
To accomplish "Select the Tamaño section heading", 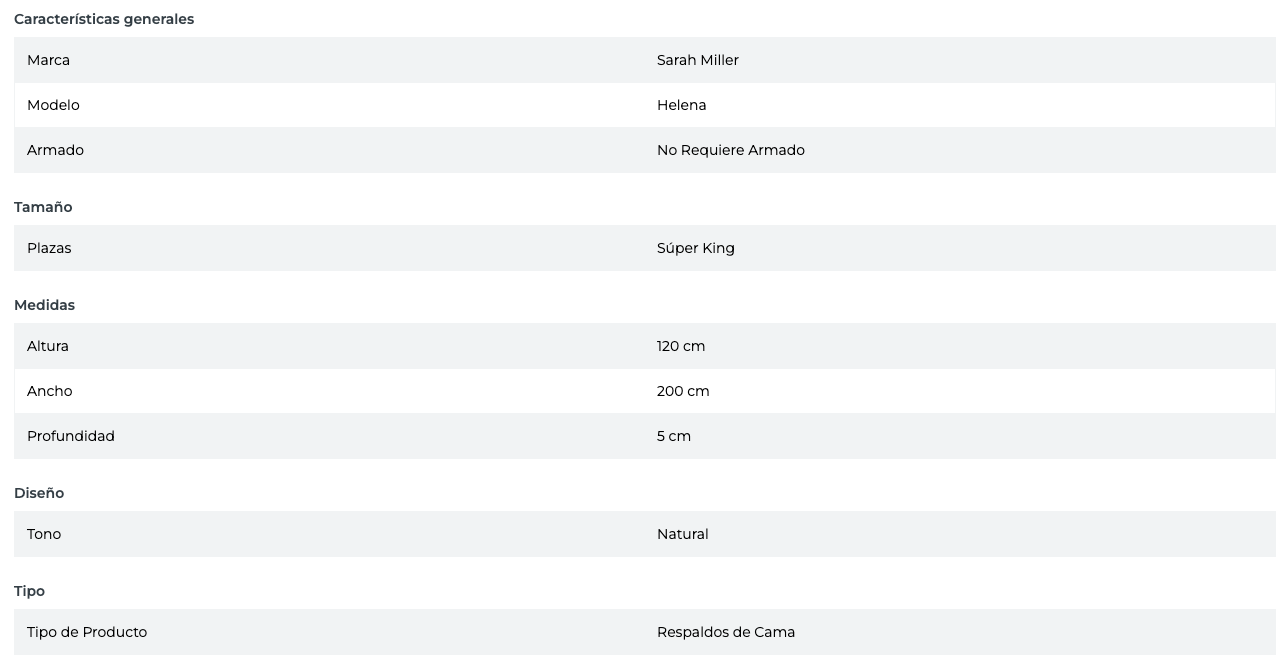I will pyautogui.click(x=43, y=207).
